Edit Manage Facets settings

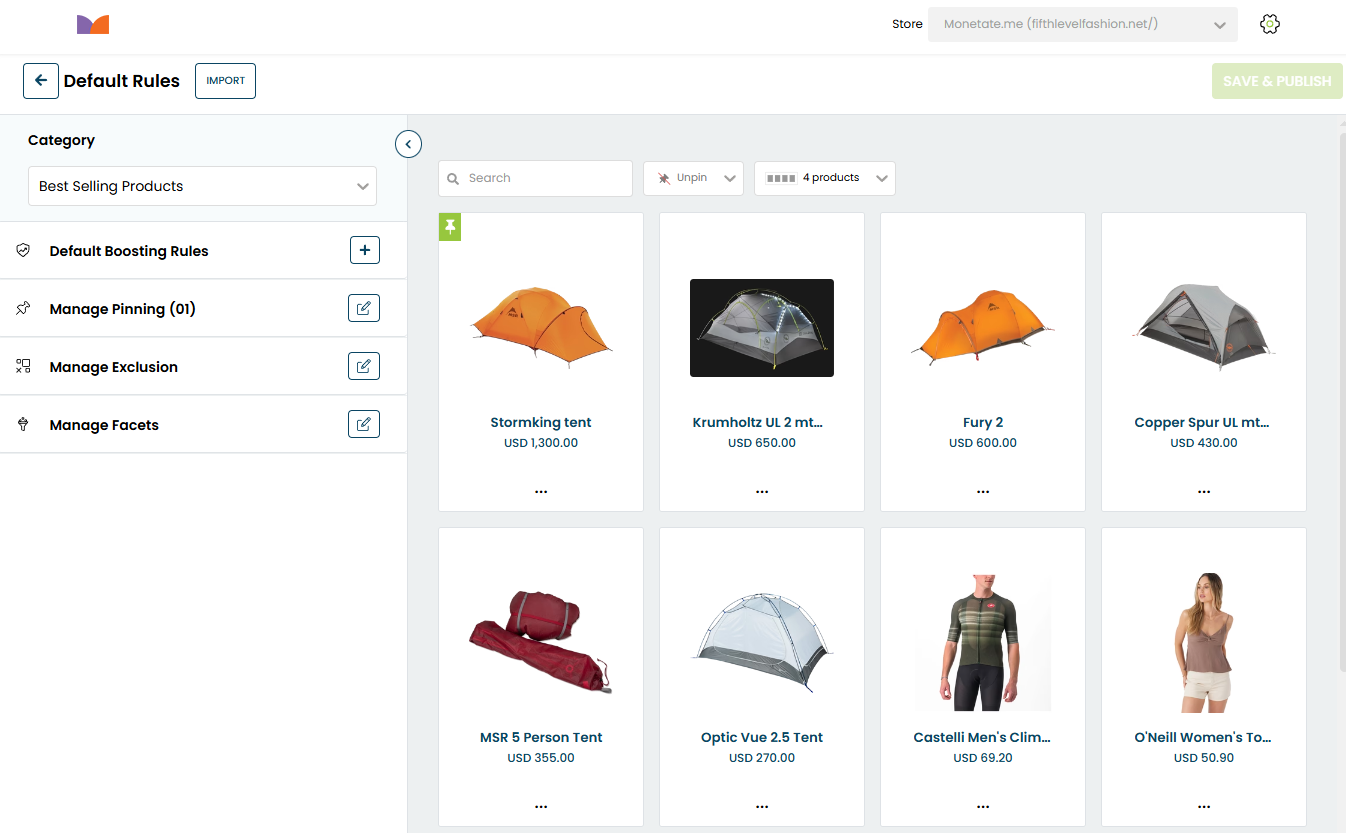coord(364,425)
